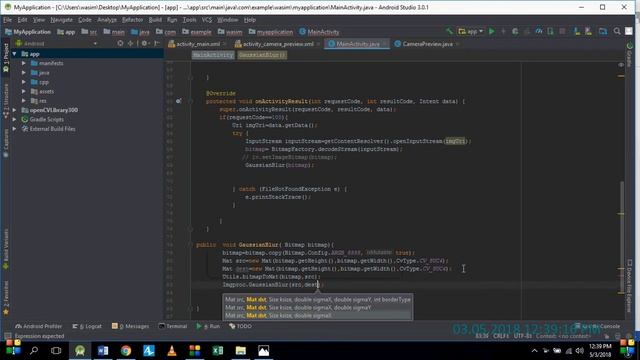Click the Scroll from Source target icon

pos(120,43)
